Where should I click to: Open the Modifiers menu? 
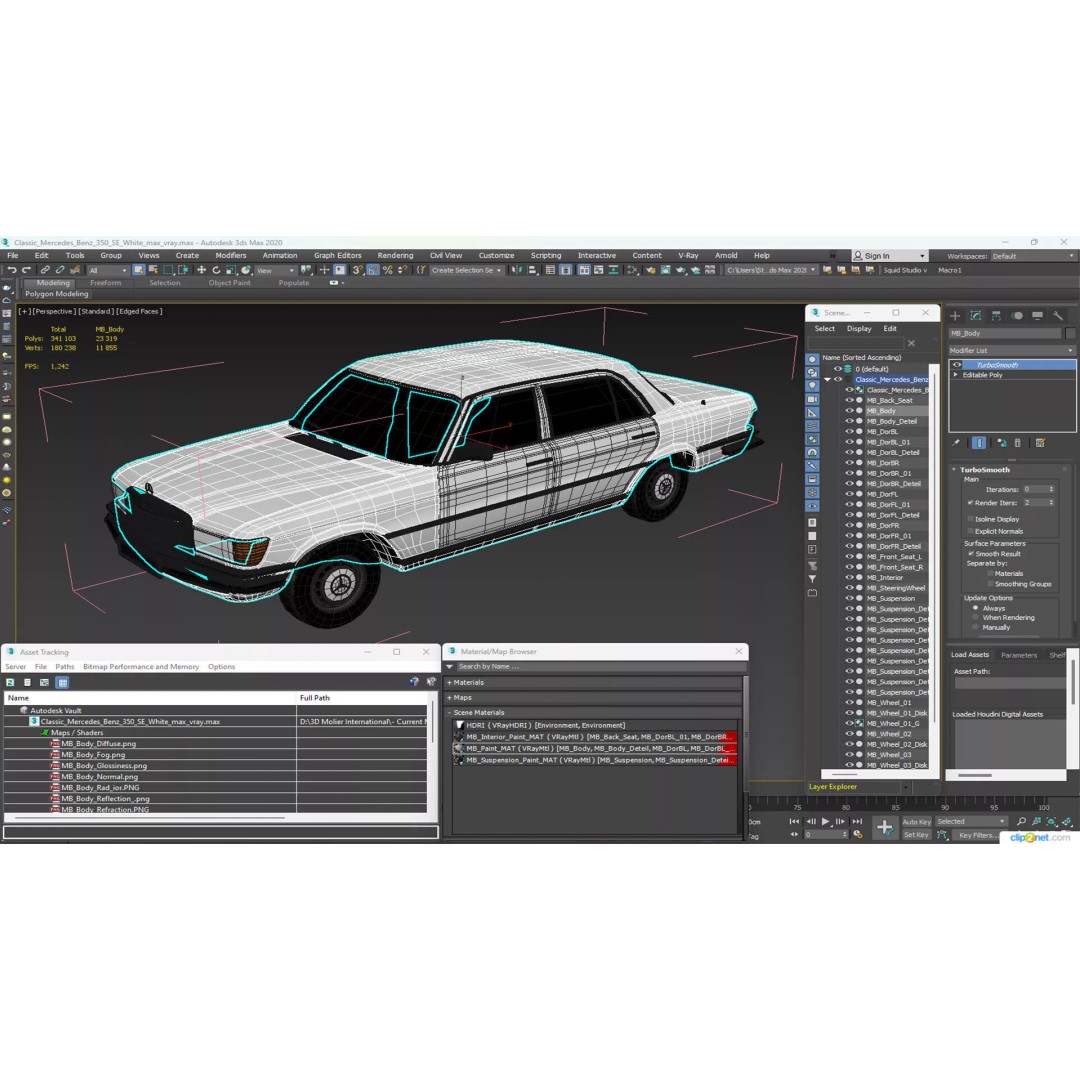point(231,256)
